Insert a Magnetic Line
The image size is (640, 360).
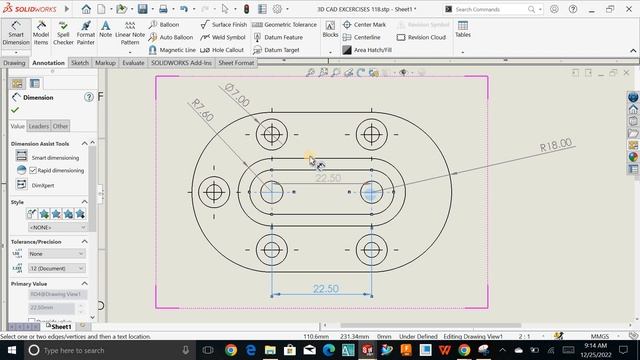(x=172, y=50)
